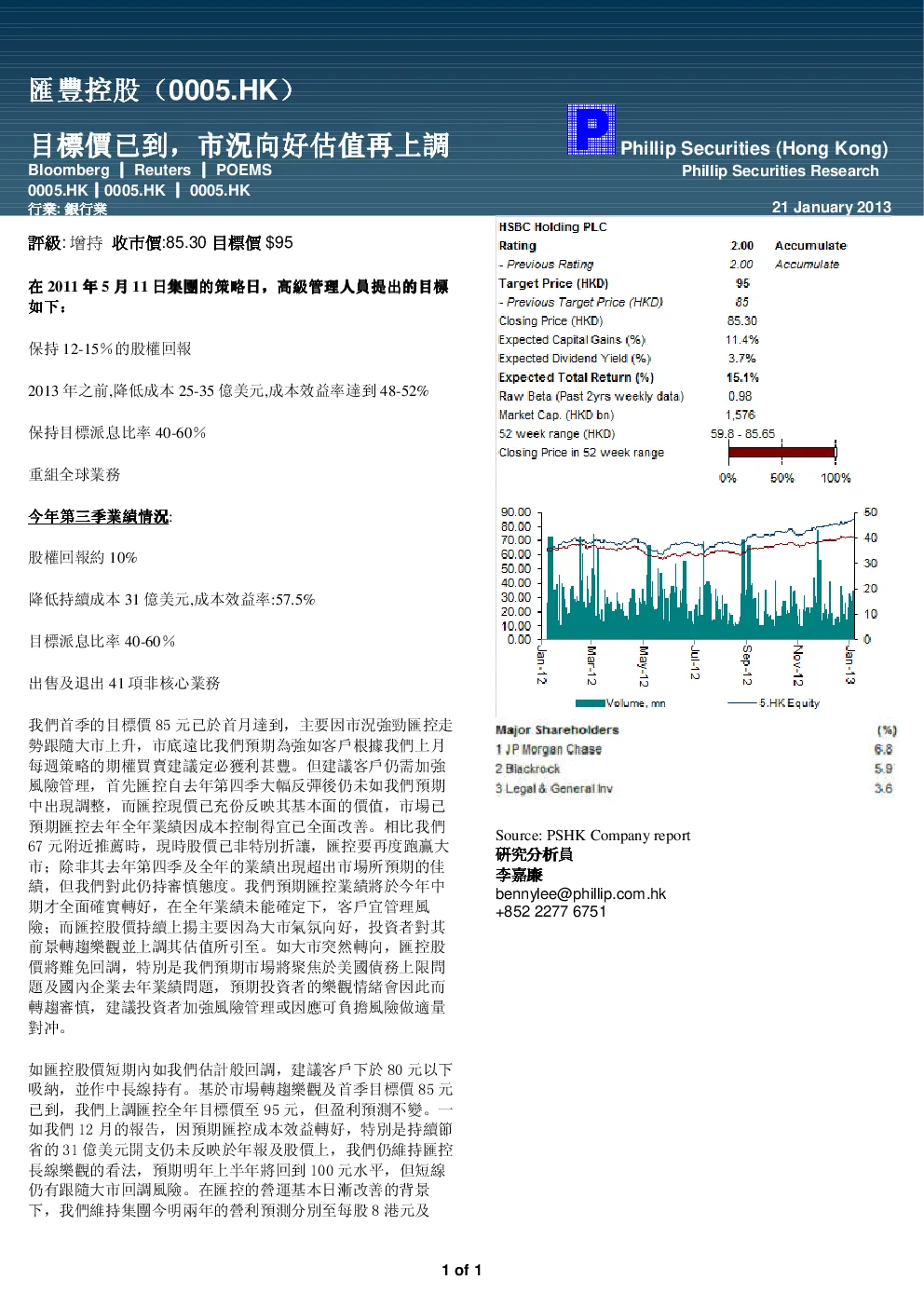Click the Major Shareholders heading
924x1307 pixels.
pyautogui.click(x=557, y=730)
